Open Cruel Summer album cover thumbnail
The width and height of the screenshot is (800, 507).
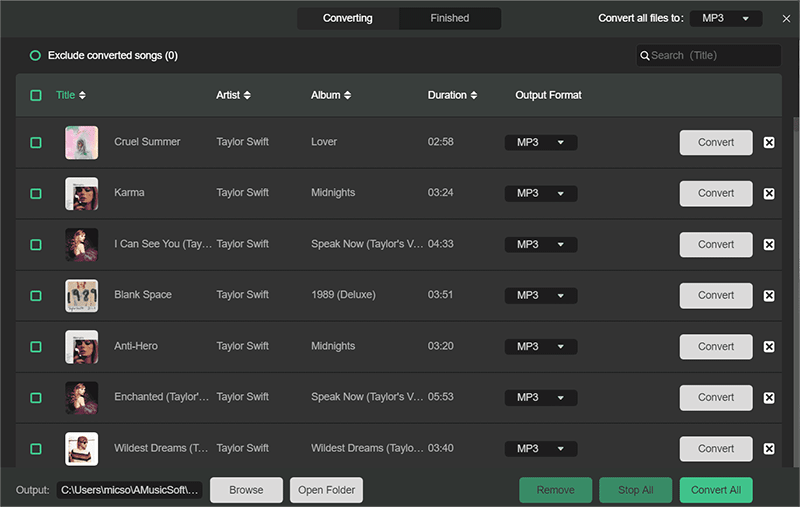point(82,142)
